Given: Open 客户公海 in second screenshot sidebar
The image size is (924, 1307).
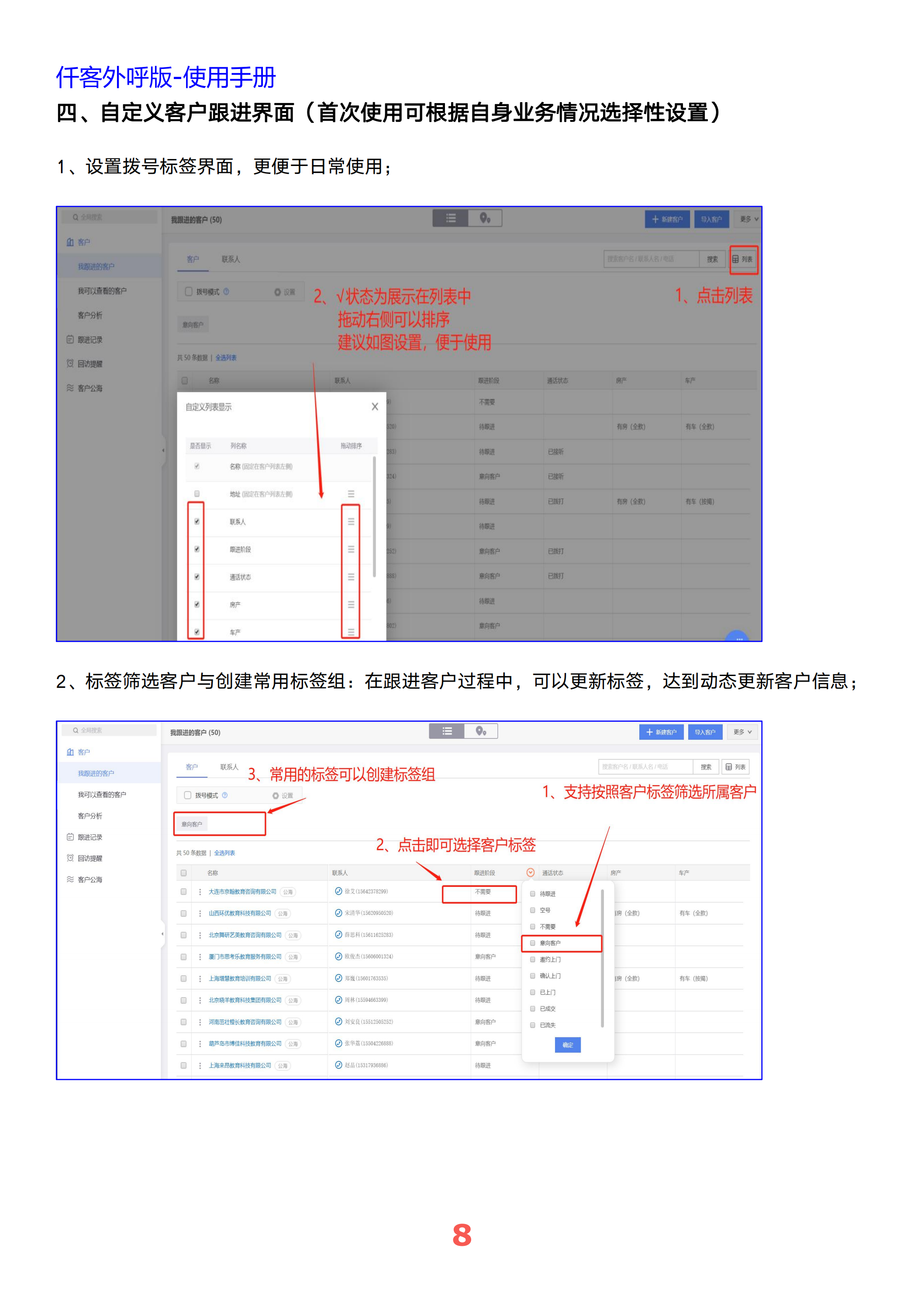Looking at the screenshot, I should point(90,879).
